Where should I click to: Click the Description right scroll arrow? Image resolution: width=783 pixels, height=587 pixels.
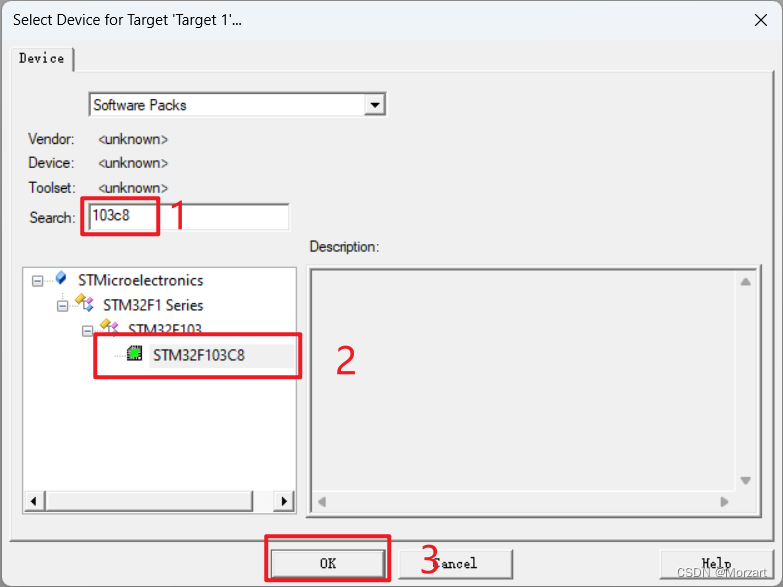pos(725,502)
